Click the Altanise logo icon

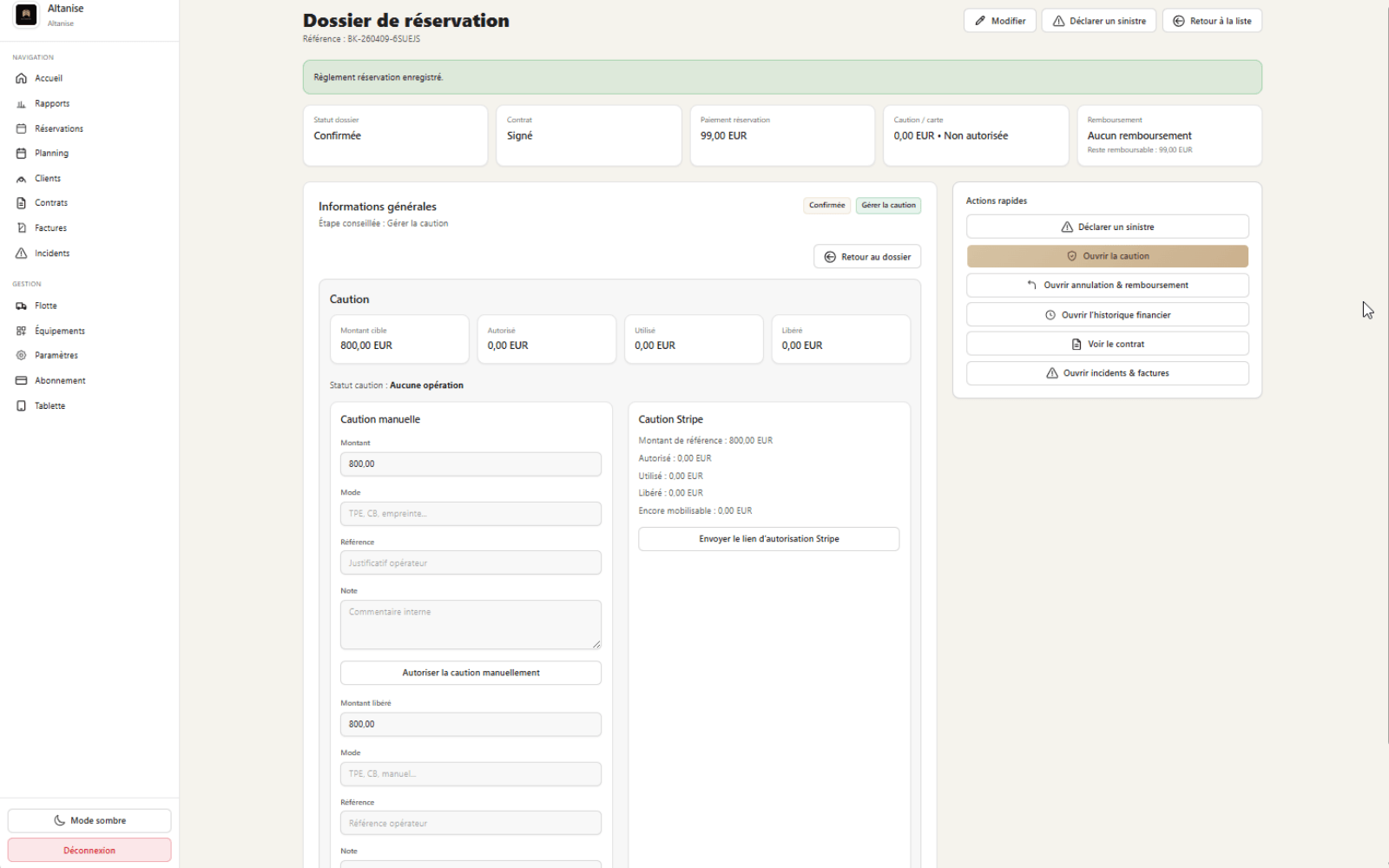27,15
